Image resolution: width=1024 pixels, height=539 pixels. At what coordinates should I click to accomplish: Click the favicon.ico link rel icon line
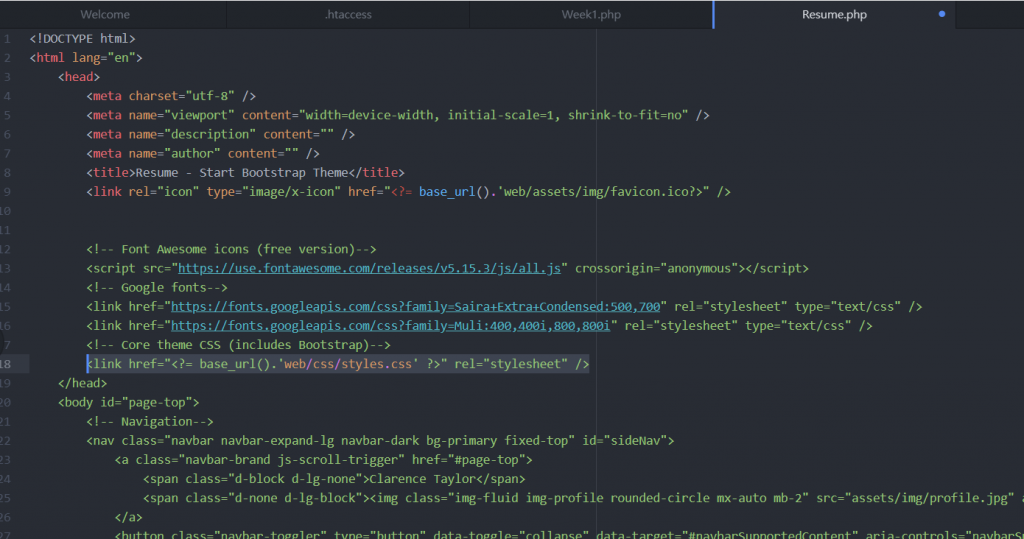408,191
